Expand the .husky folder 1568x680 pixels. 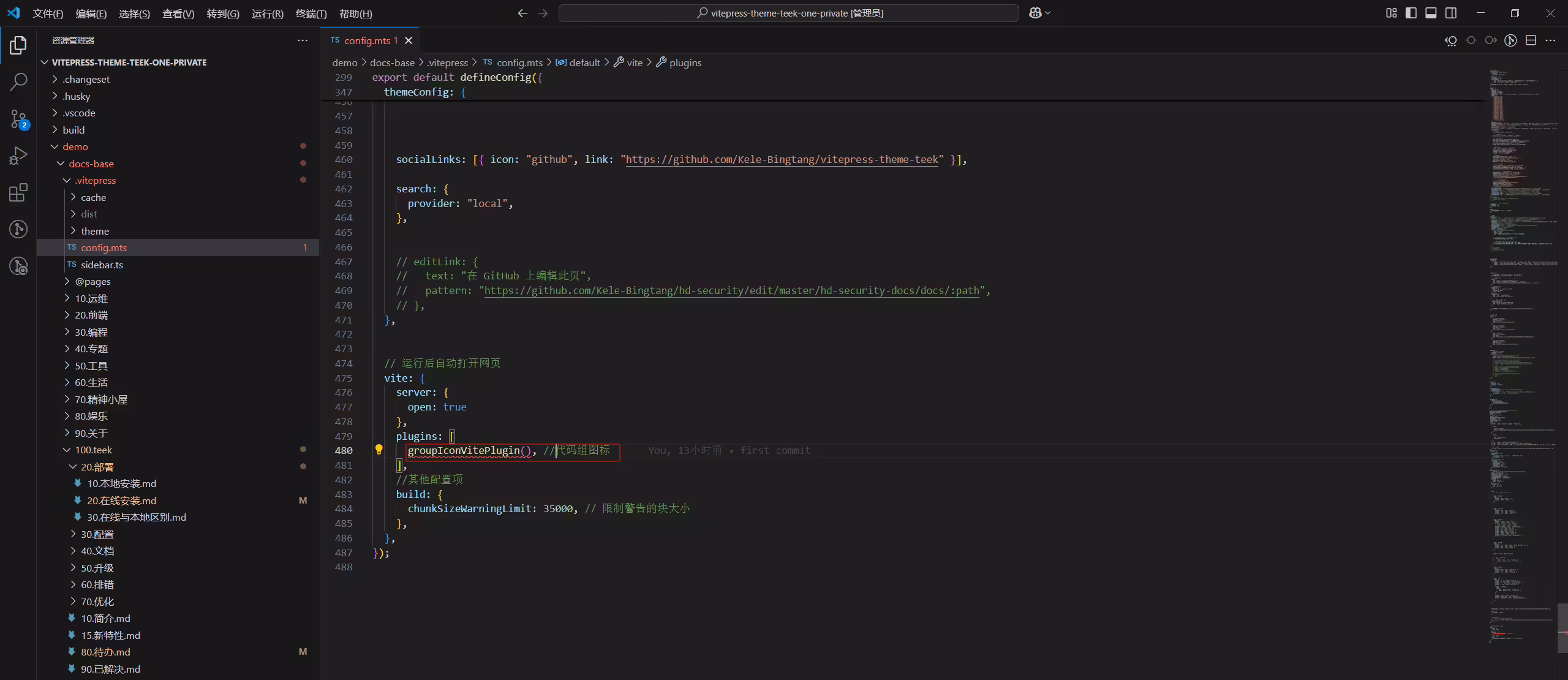point(178,96)
